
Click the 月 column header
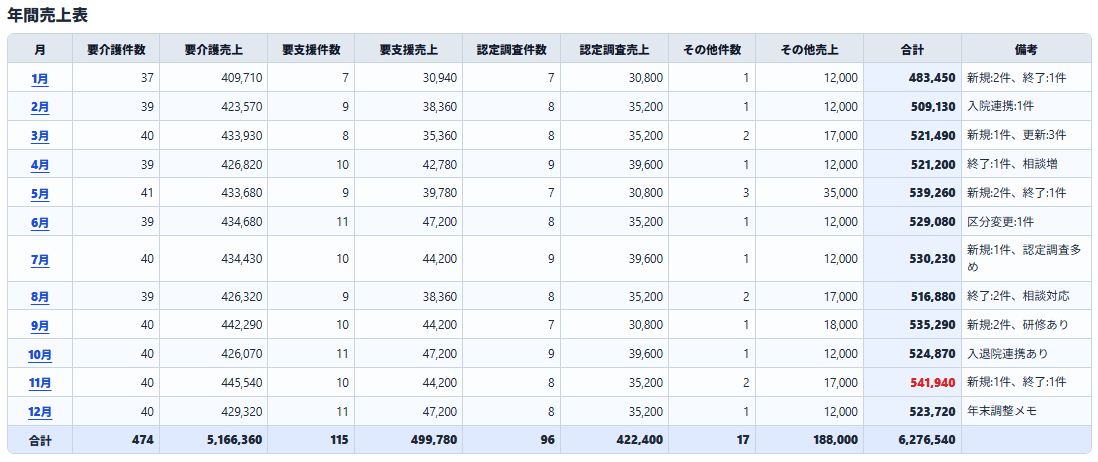pos(40,50)
